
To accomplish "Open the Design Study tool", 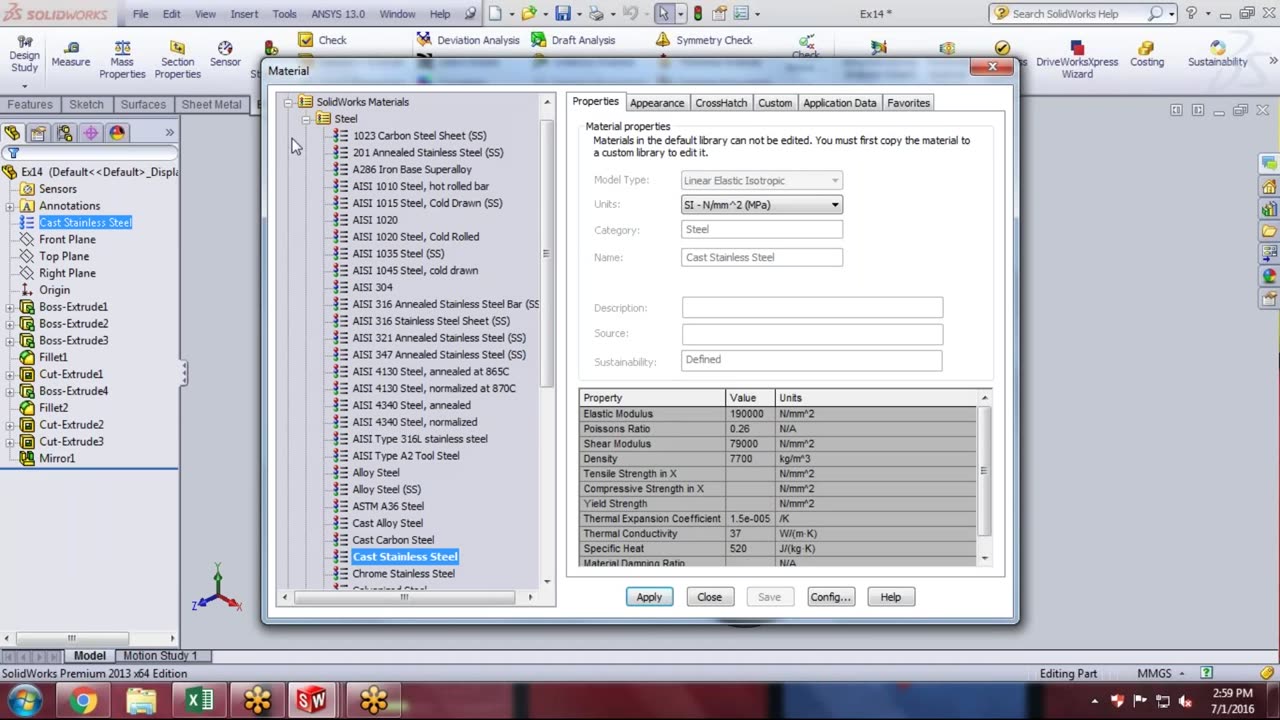I will [x=24, y=54].
